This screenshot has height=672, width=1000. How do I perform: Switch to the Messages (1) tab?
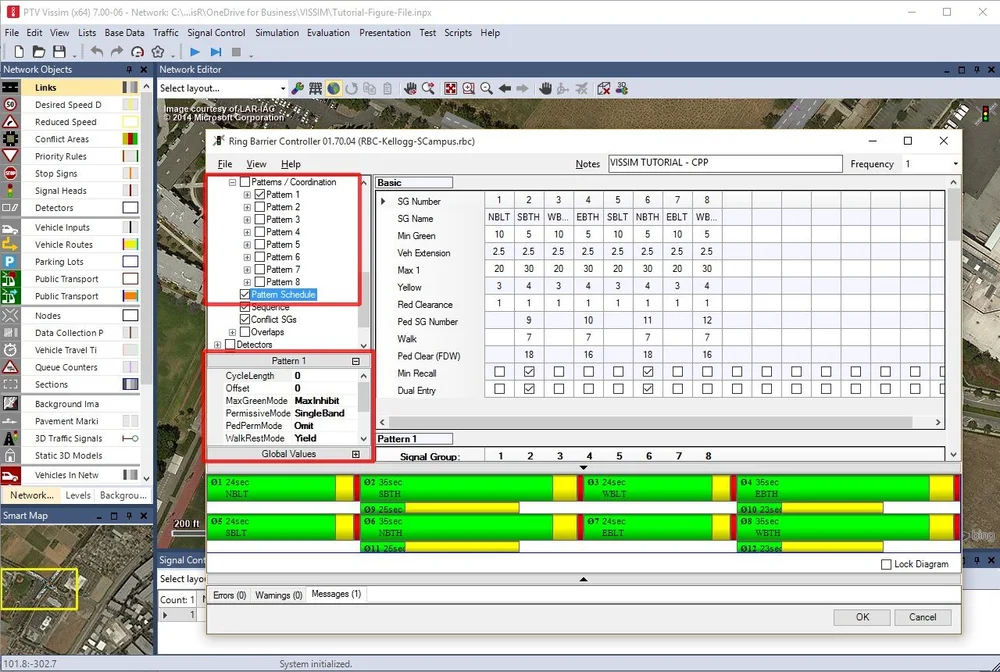pyautogui.click(x=336, y=594)
